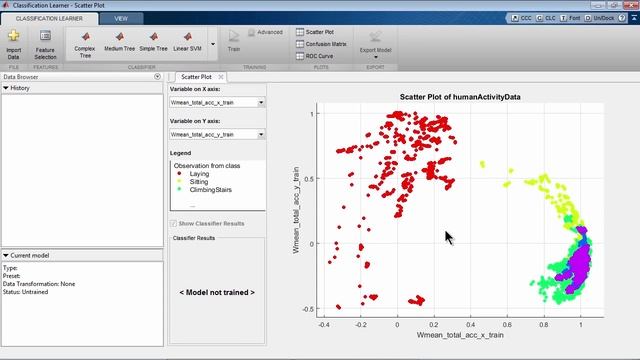This screenshot has height=360, width=640.
Task: Open Advanced training options
Action: point(265,32)
